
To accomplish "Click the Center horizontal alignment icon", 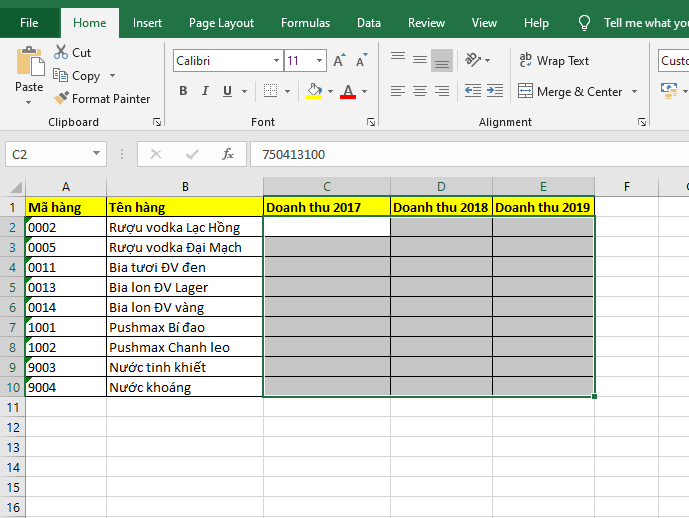I will [x=419, y=91].
